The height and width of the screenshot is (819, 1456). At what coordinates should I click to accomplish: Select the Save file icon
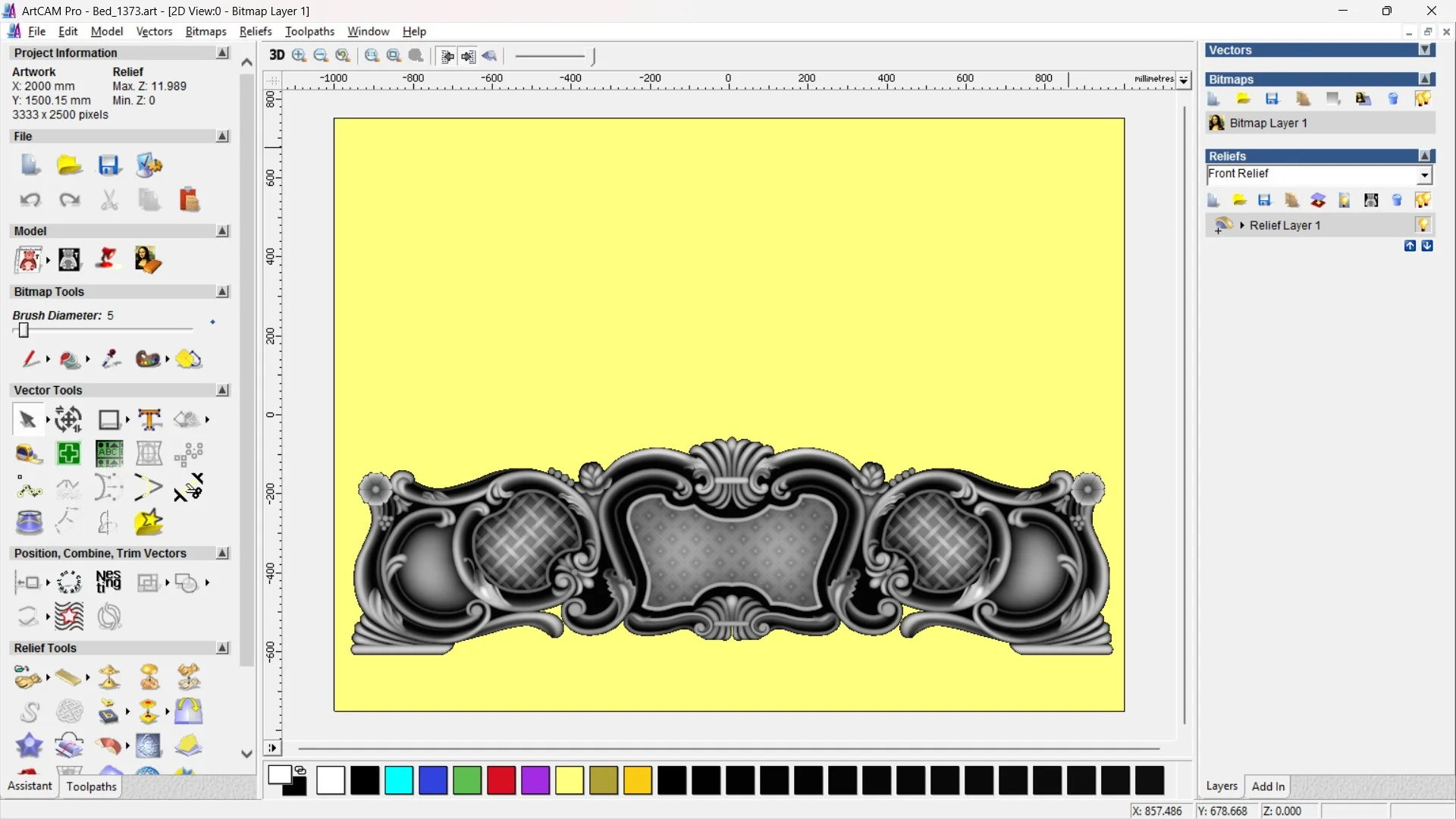pyautogui.click(x=109, y=165)
